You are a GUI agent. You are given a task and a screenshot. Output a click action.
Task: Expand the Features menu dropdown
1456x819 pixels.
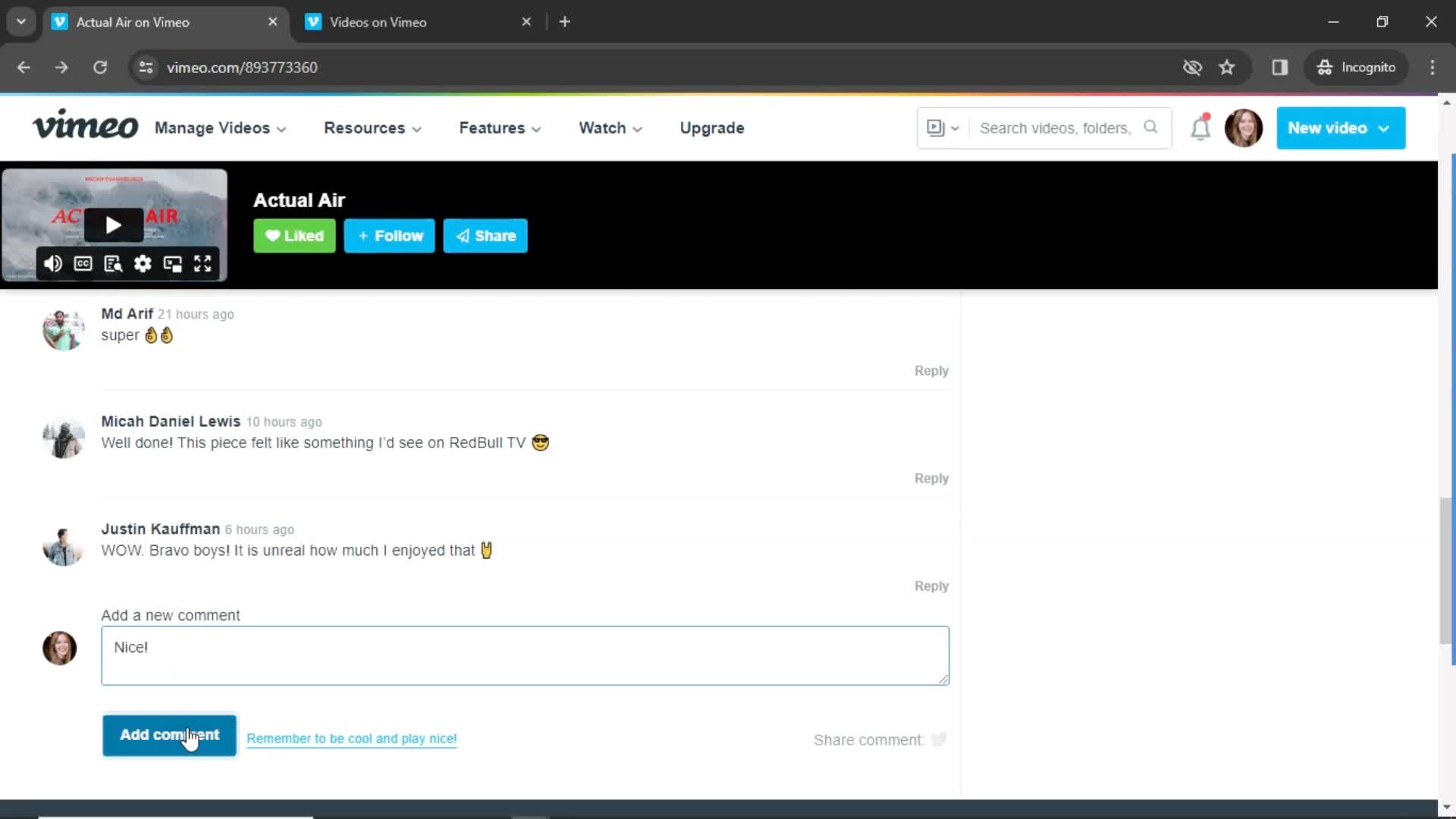[x=499, y=128]
